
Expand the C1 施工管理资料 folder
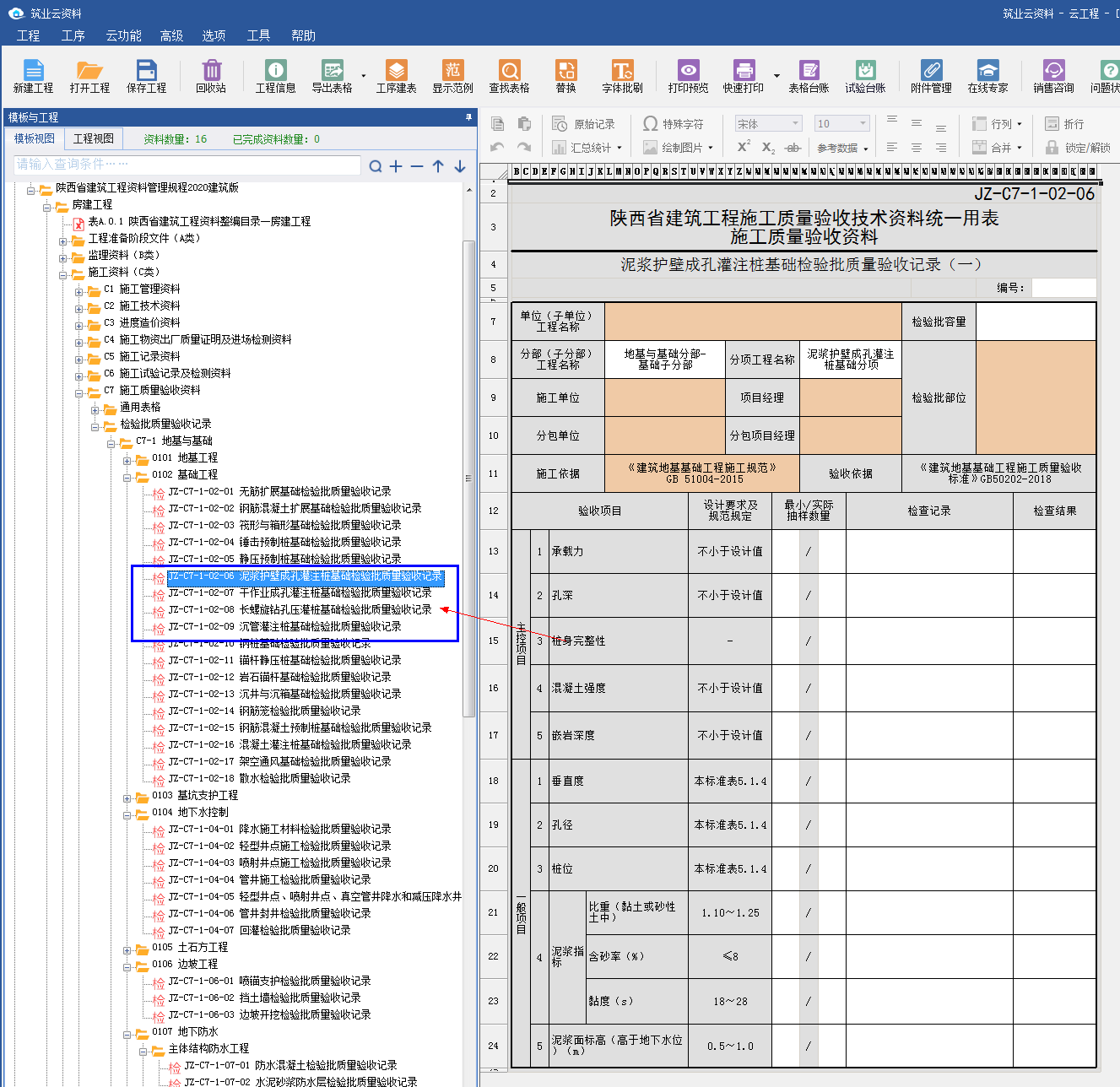pyautogui.click(x=79, y=292)
